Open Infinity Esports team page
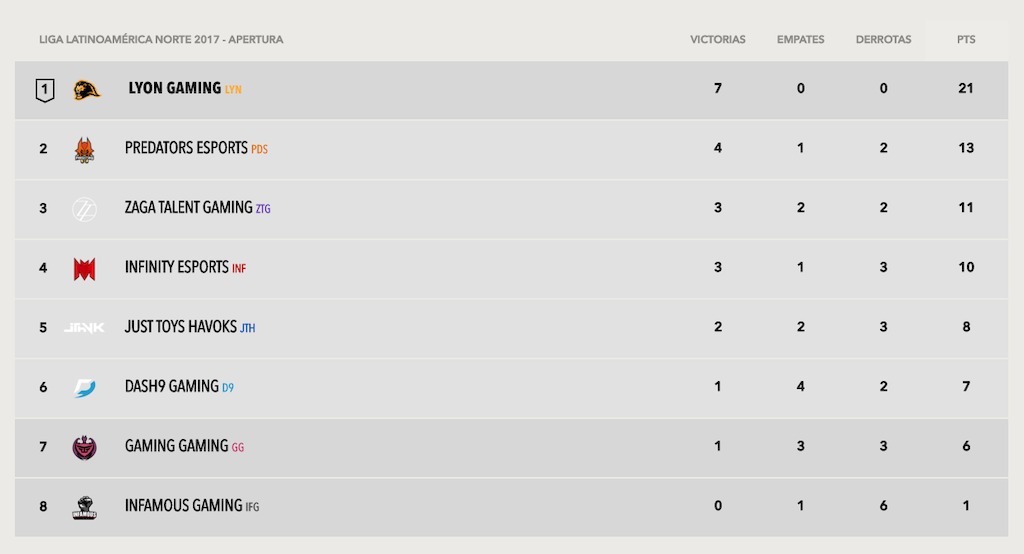Screen dimensions: 1024x554 click(176, 267)
